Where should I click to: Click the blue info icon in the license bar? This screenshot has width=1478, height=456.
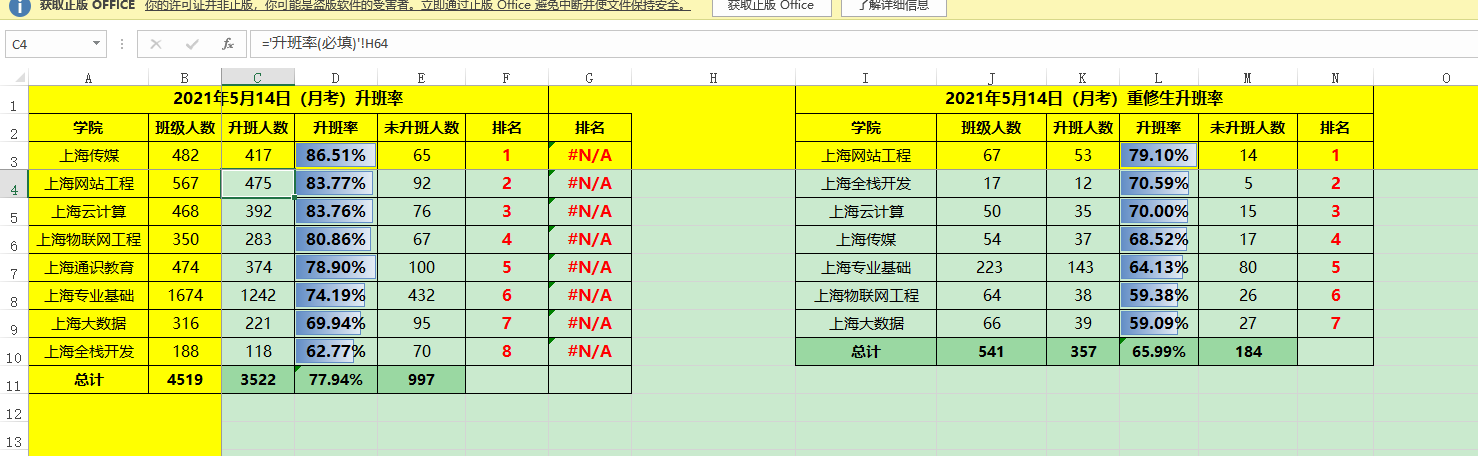tap(18, 7)
